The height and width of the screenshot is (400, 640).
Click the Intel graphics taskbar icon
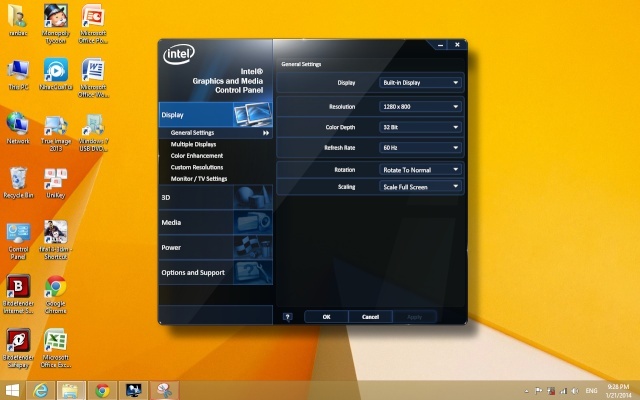pyautogui.click(x=133, y=391)
